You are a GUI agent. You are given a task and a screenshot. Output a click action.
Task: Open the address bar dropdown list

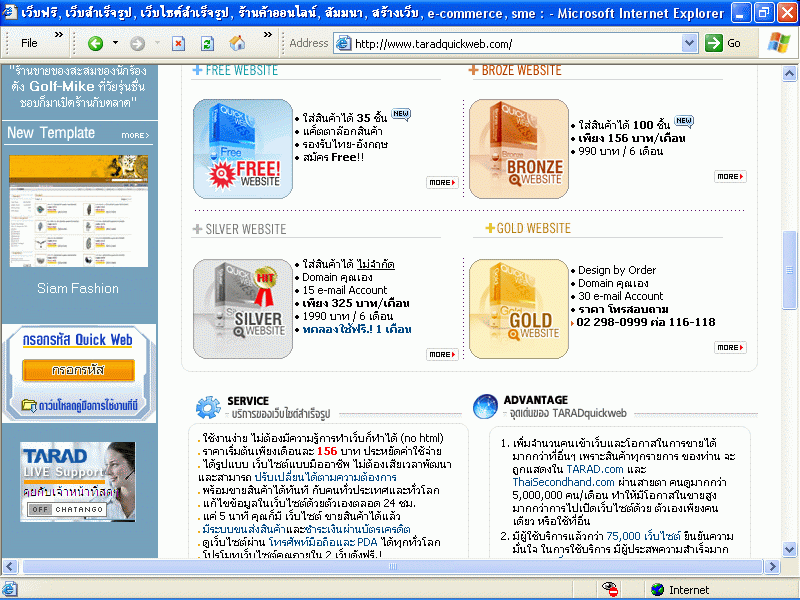[689, 43]
